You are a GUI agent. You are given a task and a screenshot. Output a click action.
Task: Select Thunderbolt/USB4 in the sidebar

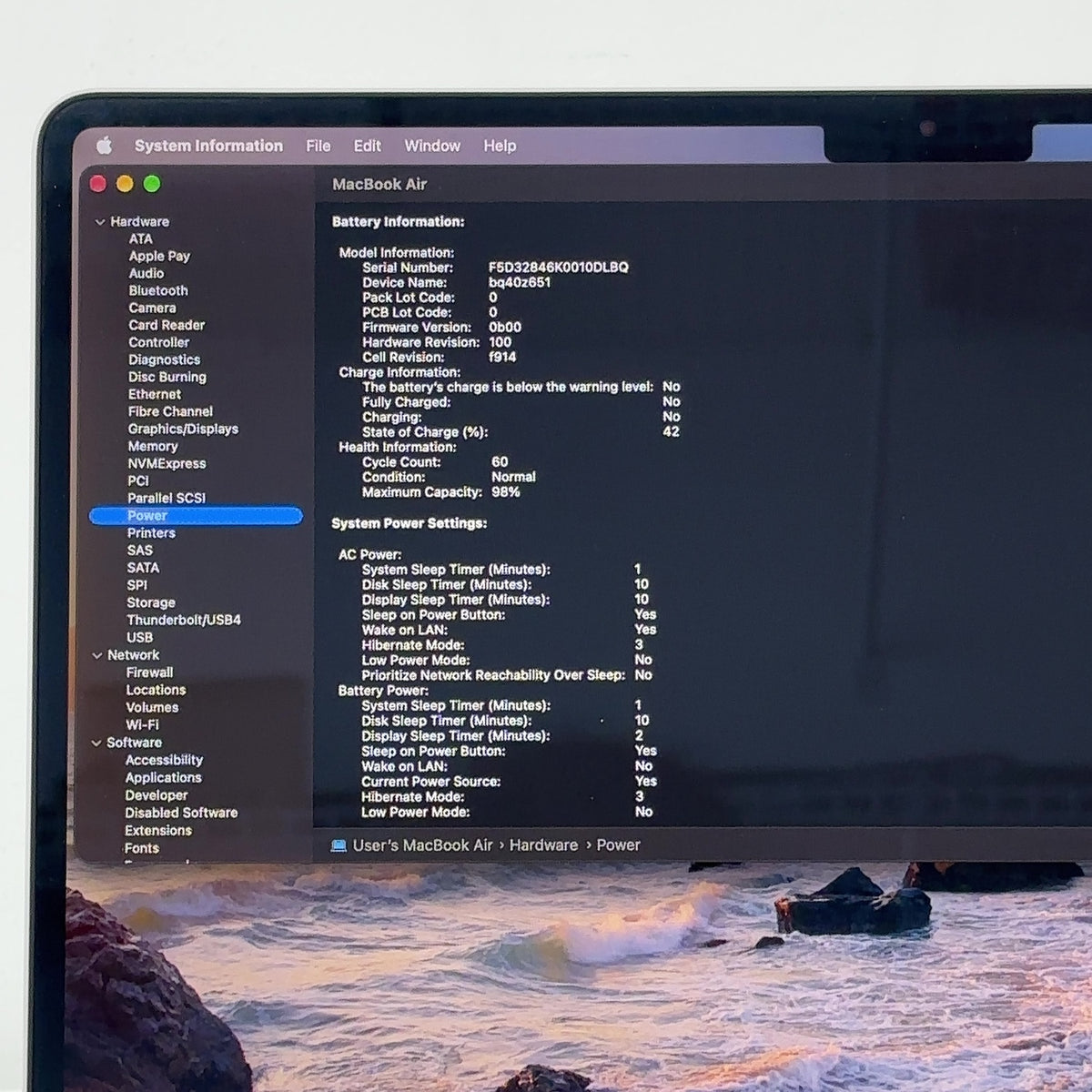tap(184, 621)
